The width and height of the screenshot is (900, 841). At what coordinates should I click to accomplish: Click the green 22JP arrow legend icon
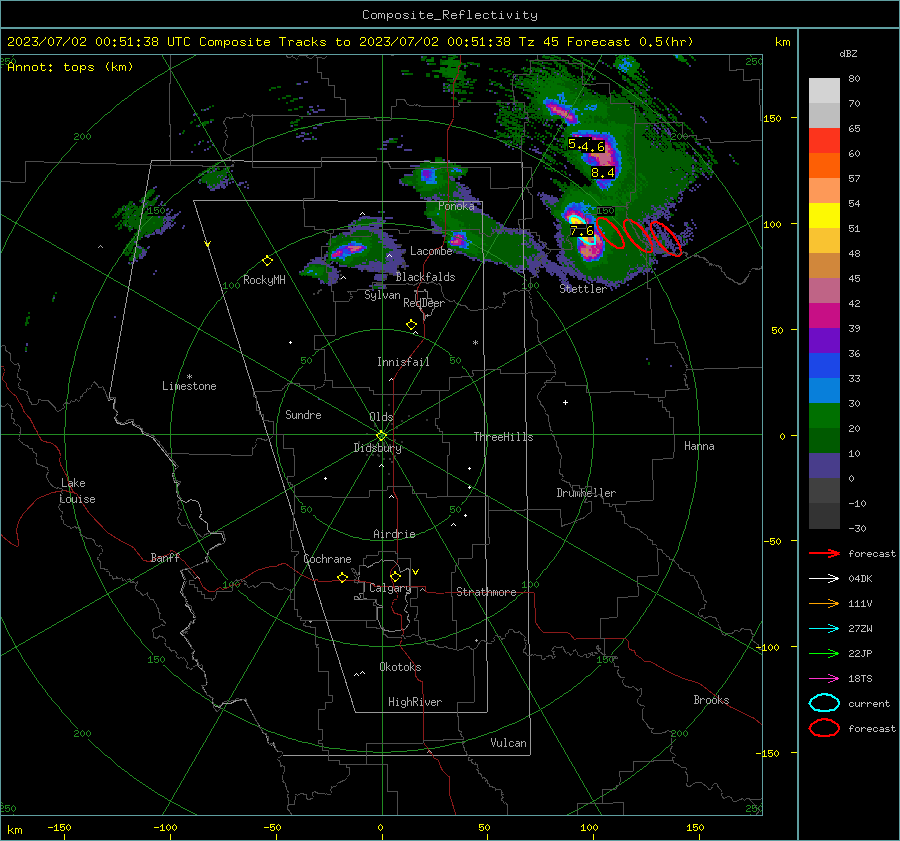(824, 653)
